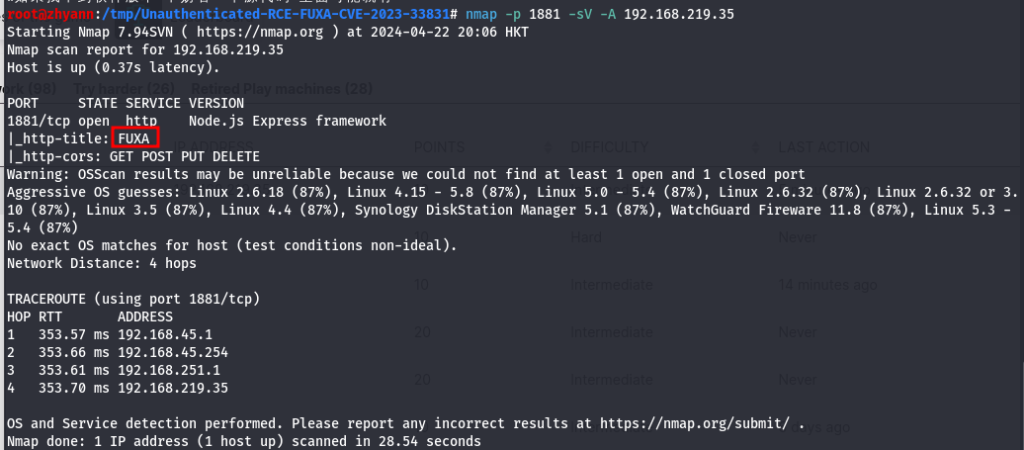Click the Nmap done summary line
This screenshot has width=1024, height=450.
[x=244, y=442]
